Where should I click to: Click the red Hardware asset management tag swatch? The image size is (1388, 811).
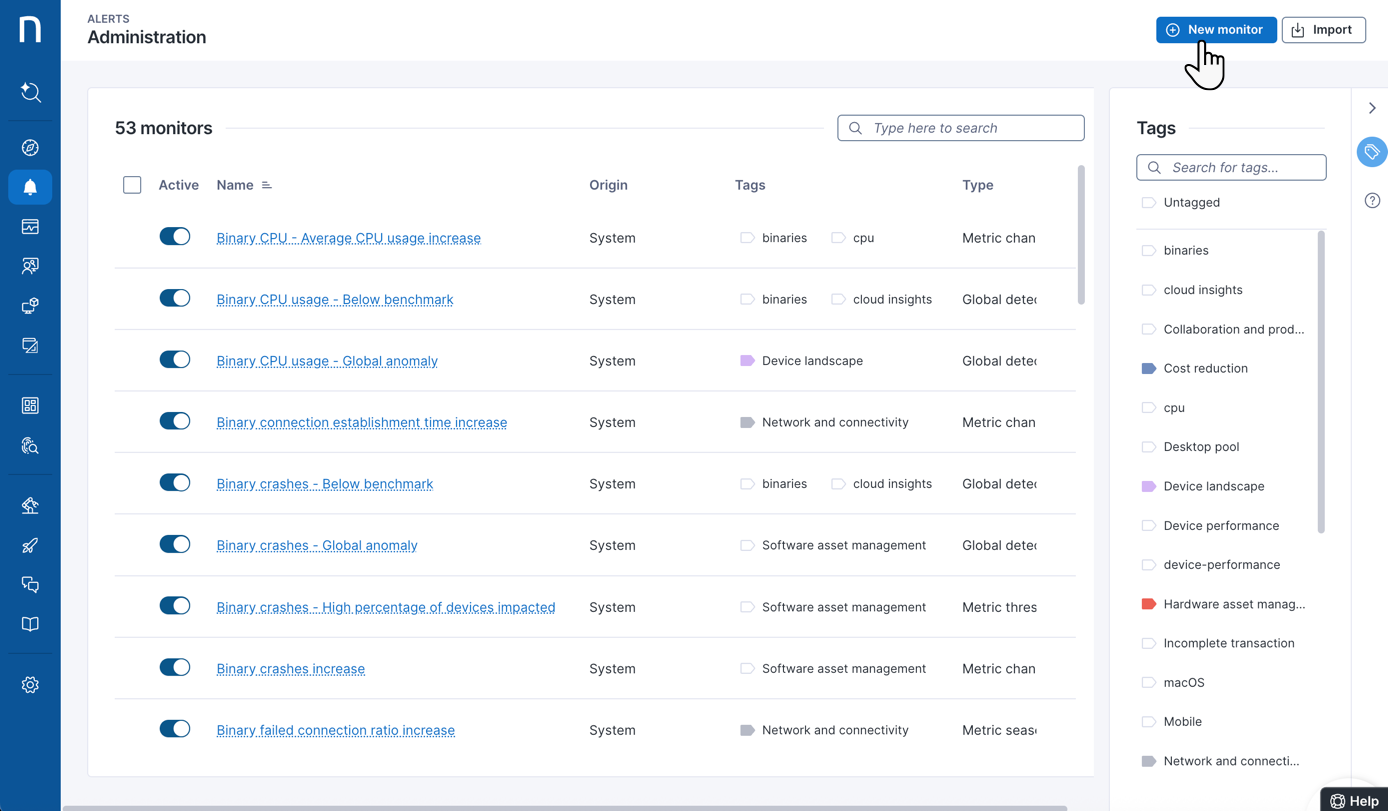coord(1149,604)
